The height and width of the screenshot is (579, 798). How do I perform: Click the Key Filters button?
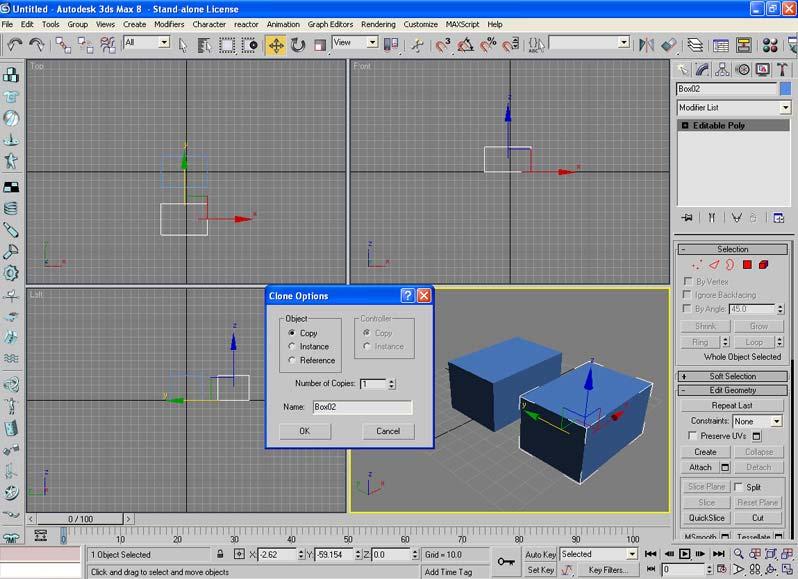(x=608, y=570)
